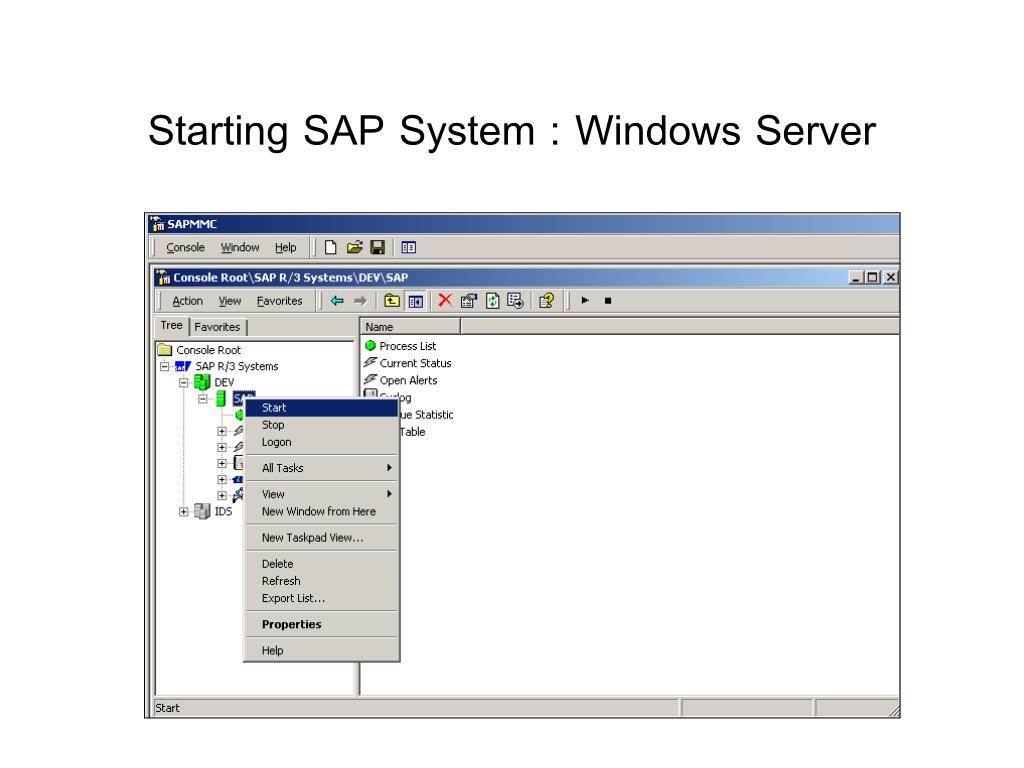Select the DEV tree item
1024x768 pixels.
pos(224,383)
